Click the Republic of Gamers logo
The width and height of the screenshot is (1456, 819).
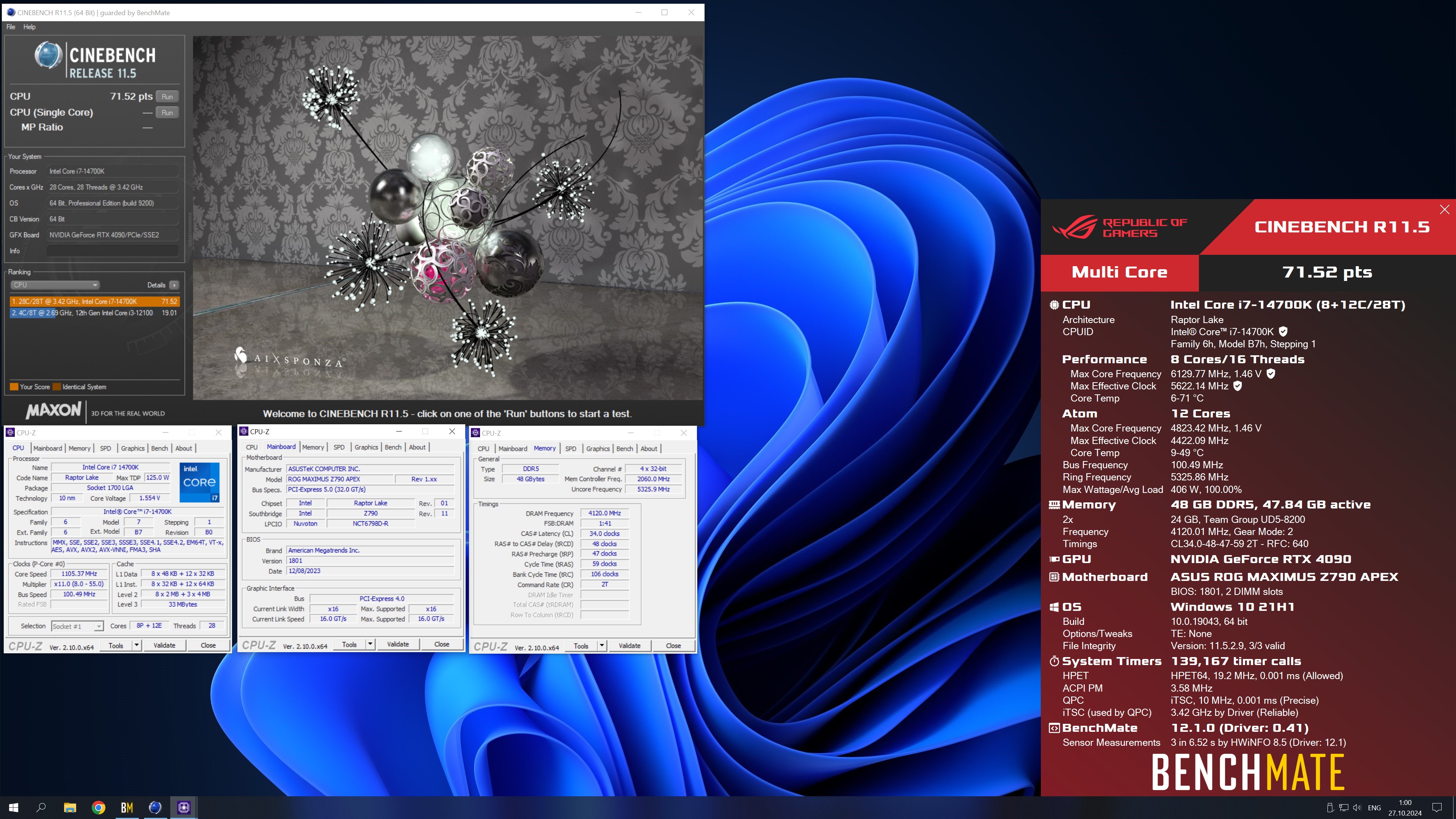point(1119,228)
